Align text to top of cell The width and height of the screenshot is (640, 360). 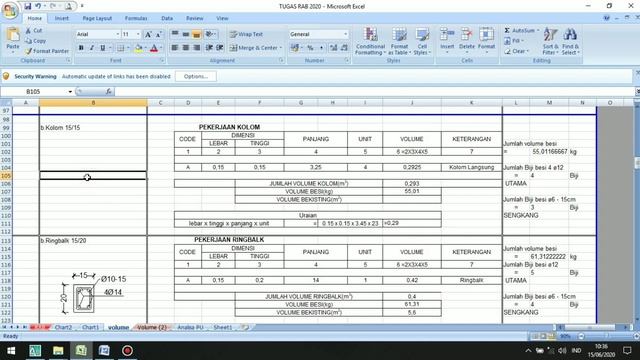175,34
